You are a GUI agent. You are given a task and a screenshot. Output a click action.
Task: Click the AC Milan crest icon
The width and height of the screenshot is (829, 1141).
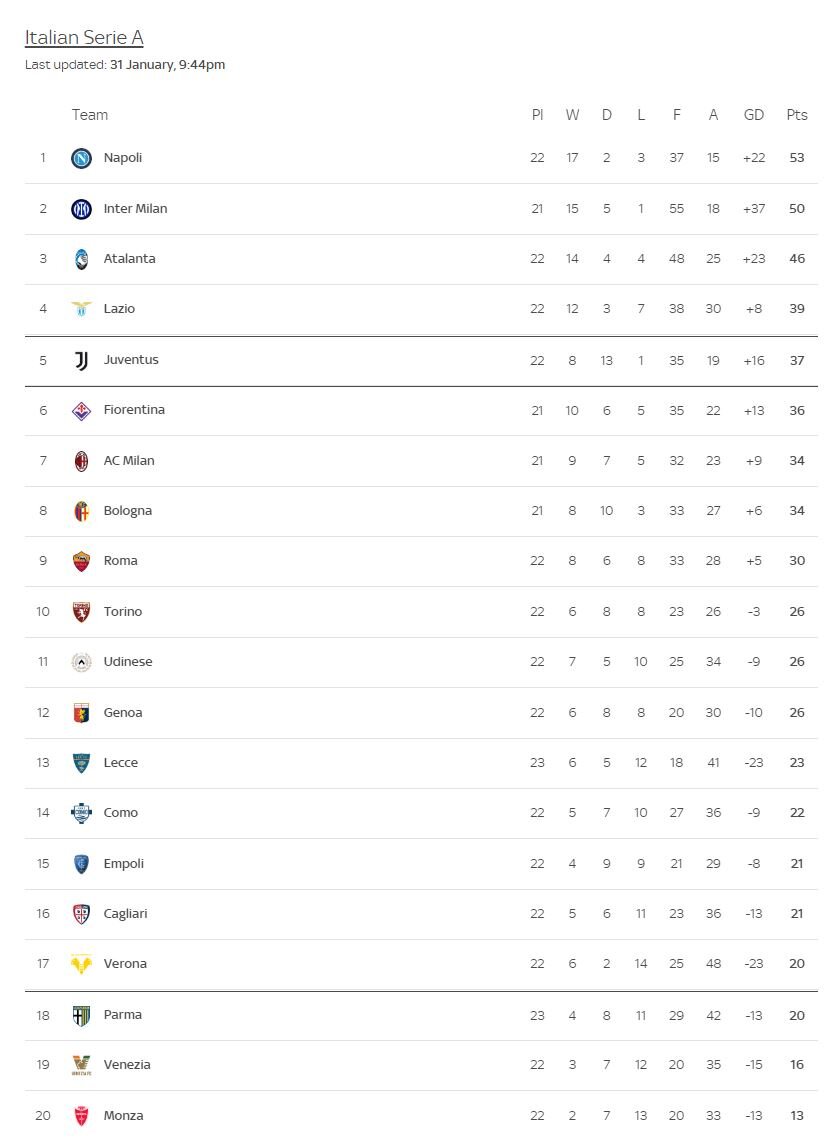tap(81, 461)
